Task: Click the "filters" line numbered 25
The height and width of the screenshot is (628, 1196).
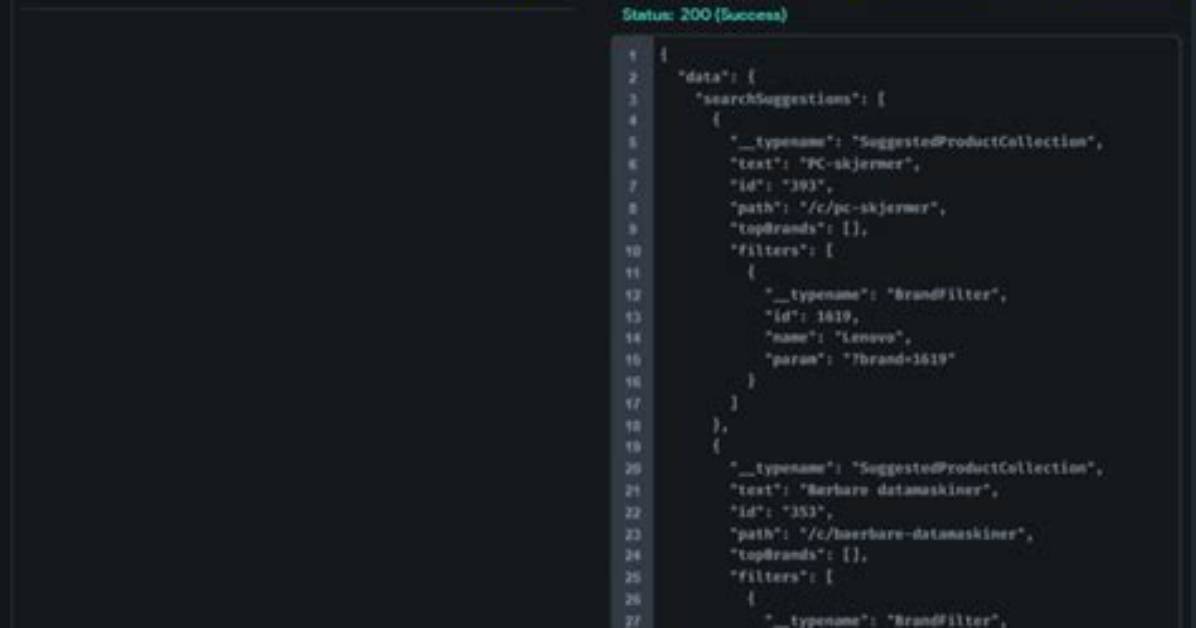Action: click(781, 577)
